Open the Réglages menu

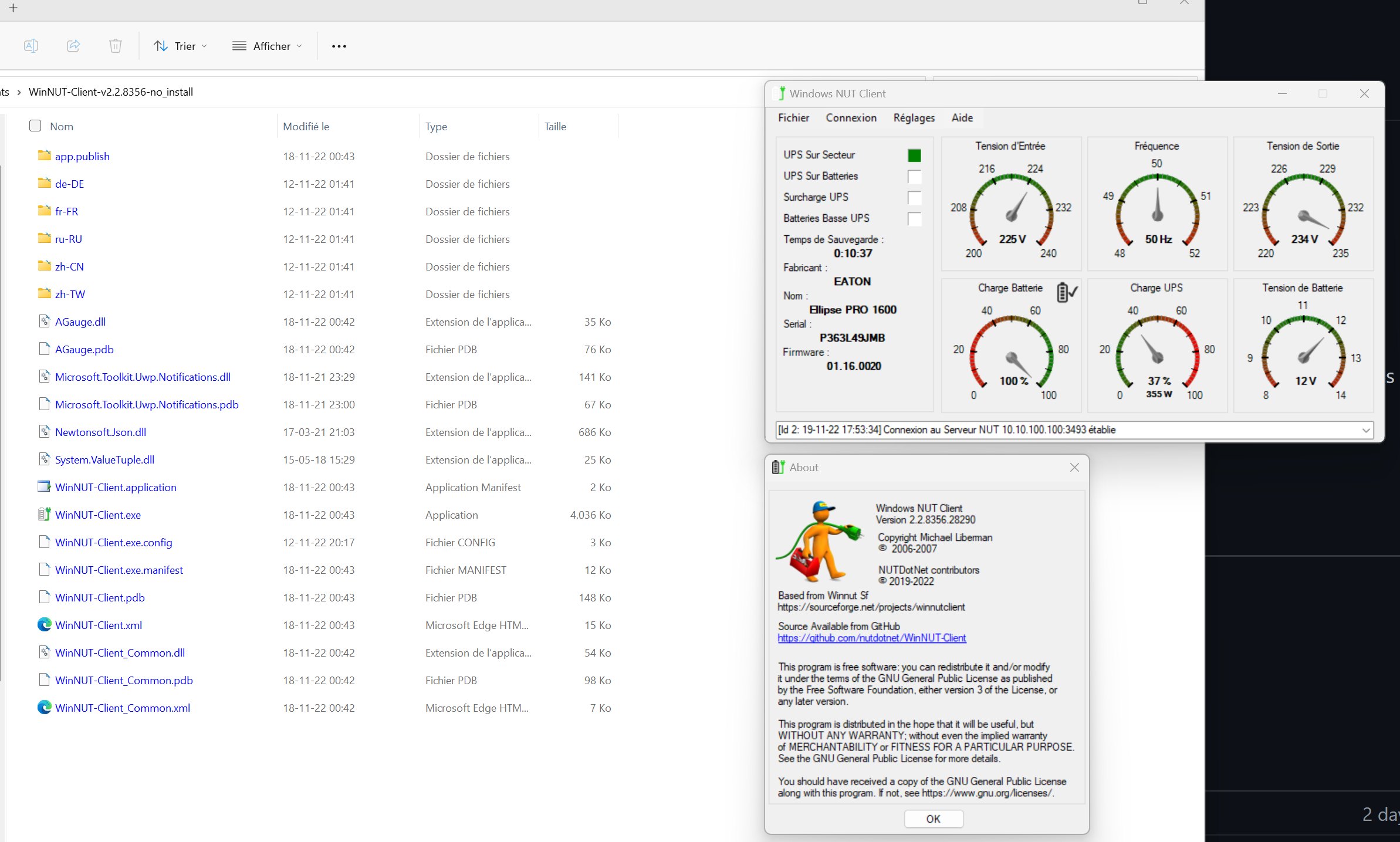pyautogui.click(x=914, y=118)
